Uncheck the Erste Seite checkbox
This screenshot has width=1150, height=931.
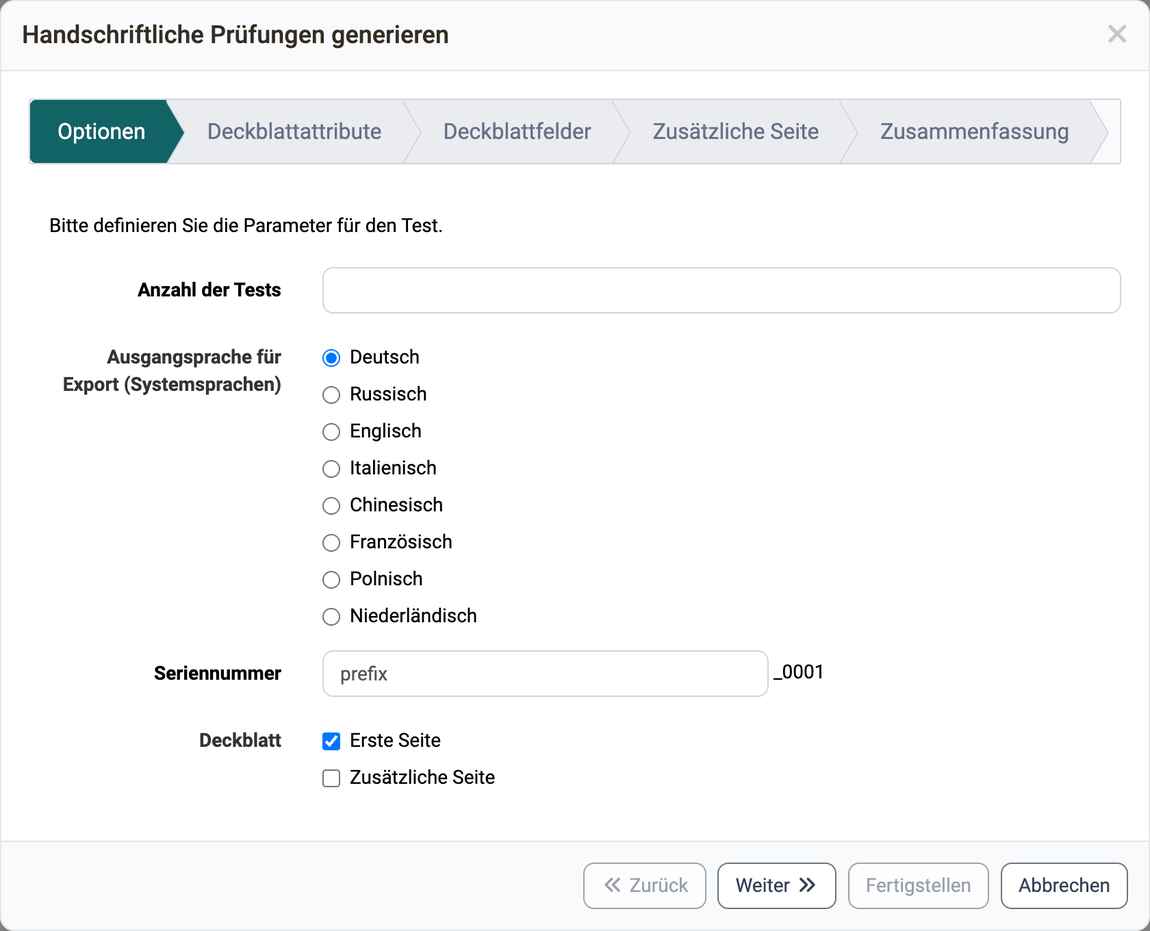click(332, 741)
